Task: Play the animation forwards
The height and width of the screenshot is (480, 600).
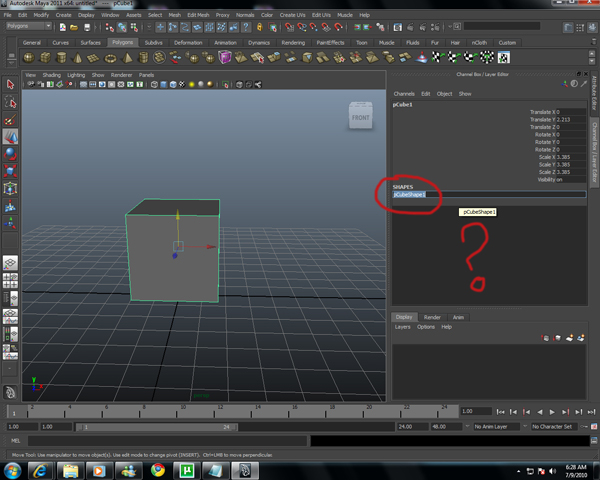Action: (552, 412)
